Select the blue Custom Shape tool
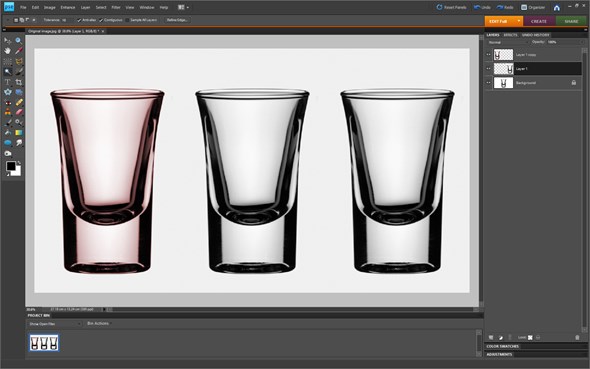590x369 pixels. [x=8, y=143]
